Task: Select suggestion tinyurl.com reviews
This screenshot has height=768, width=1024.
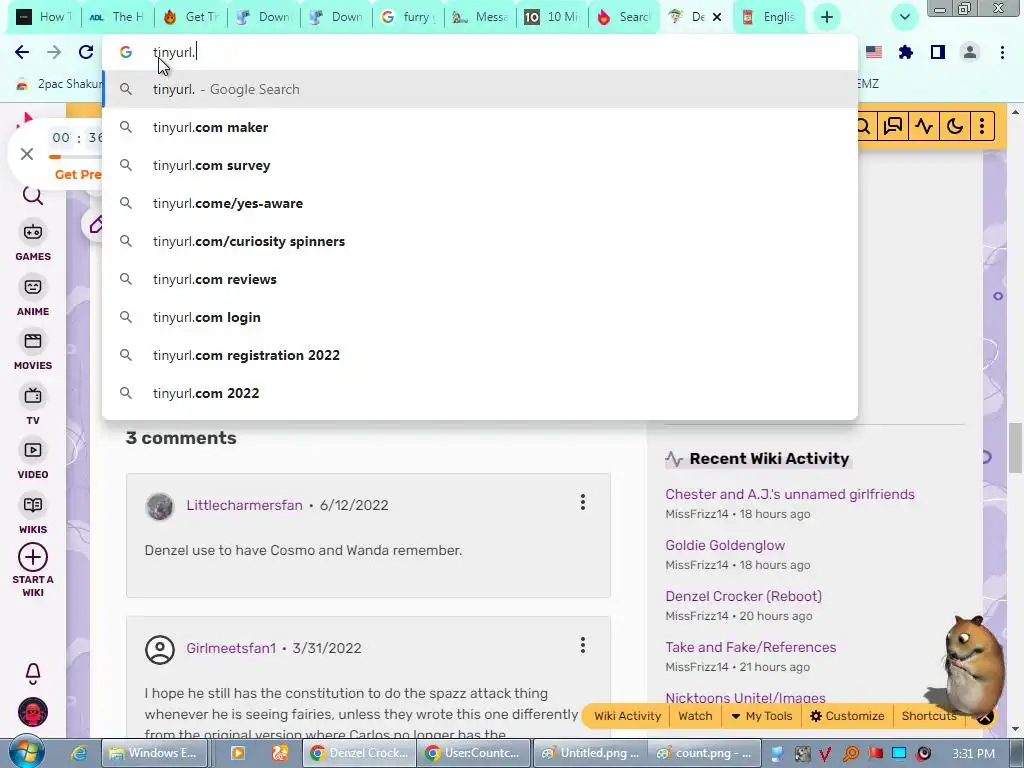Action: [480, 279]
